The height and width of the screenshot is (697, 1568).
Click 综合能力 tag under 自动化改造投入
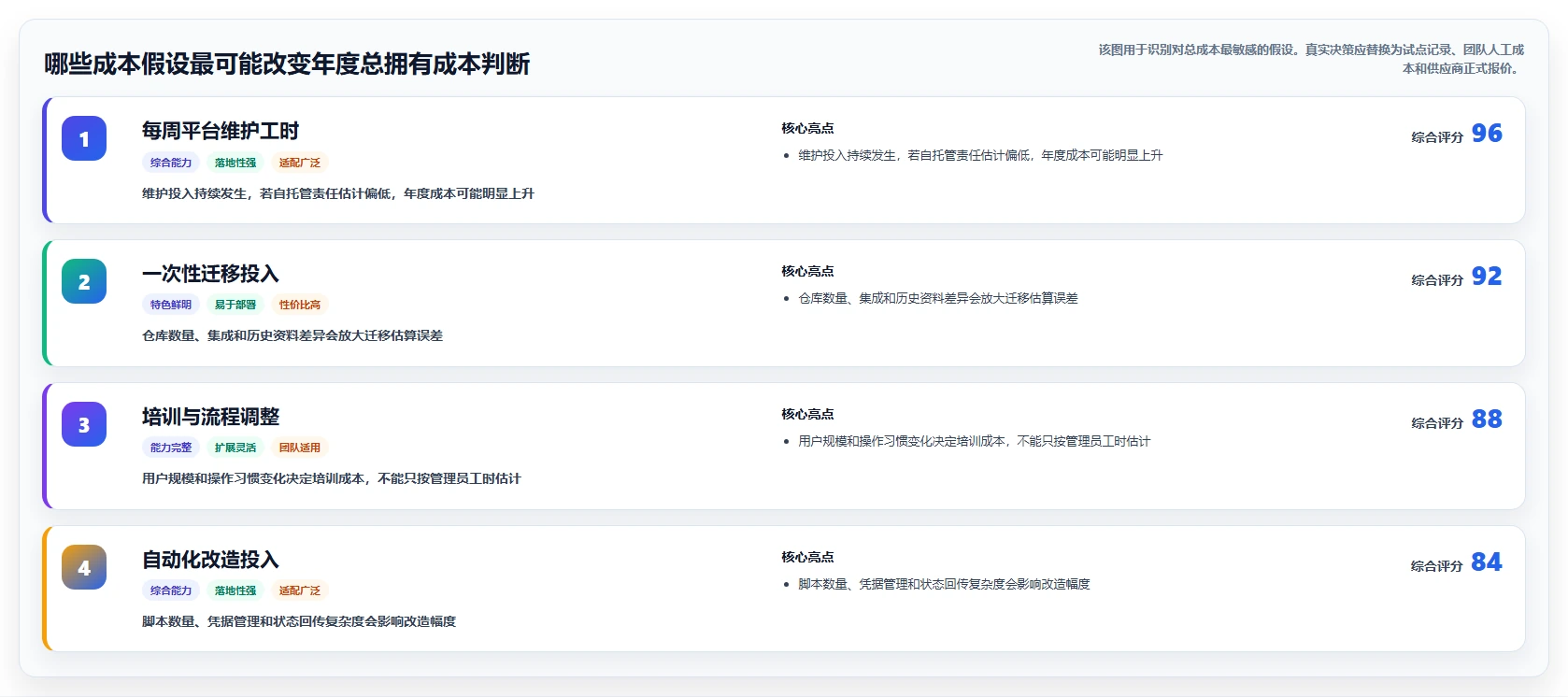pos(171,590)
